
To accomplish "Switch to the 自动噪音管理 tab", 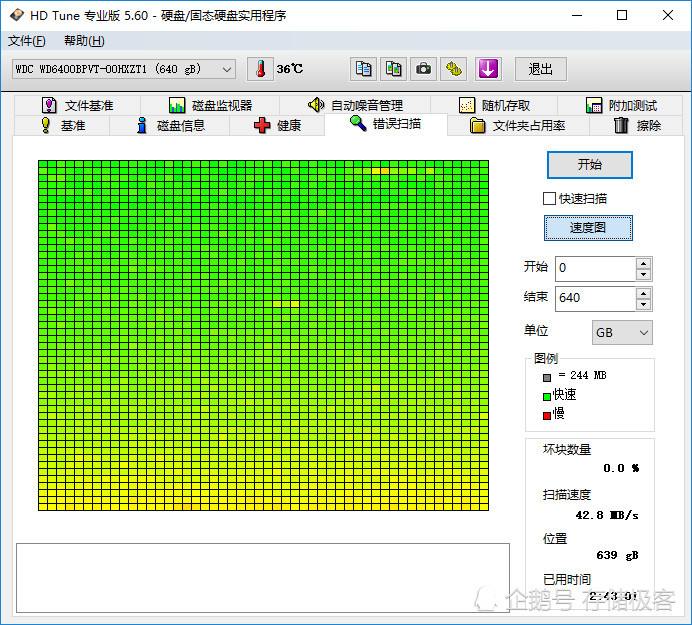I will (355, 105).
